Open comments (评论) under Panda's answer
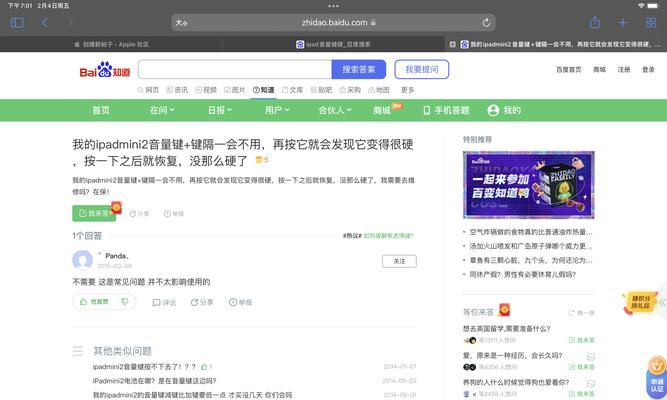 click(x=164, y=302)
